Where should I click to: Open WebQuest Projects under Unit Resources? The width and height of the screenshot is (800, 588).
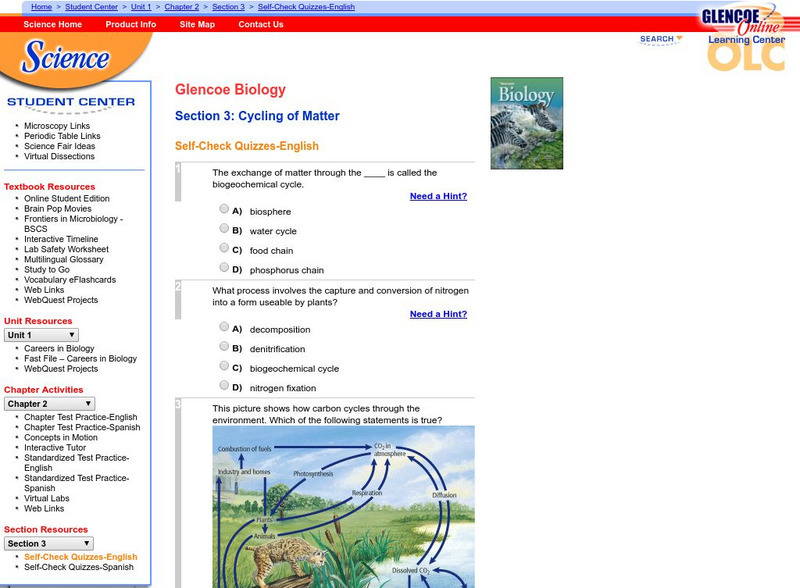click(61, 369)
